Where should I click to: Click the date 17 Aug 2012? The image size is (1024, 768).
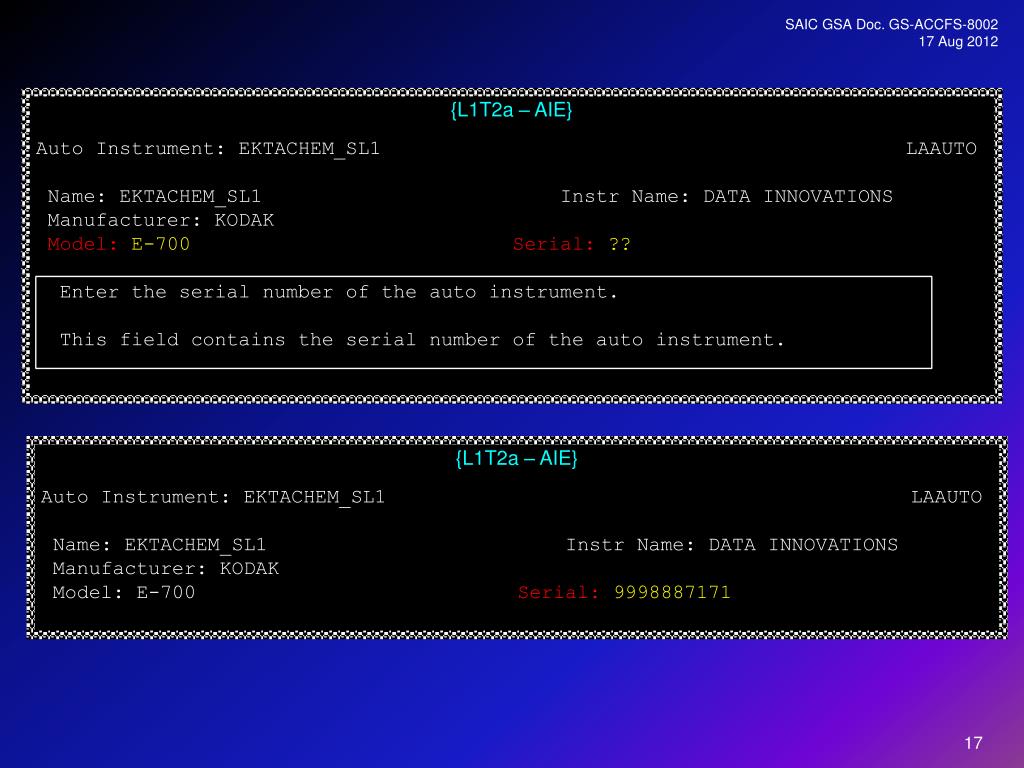958,41
